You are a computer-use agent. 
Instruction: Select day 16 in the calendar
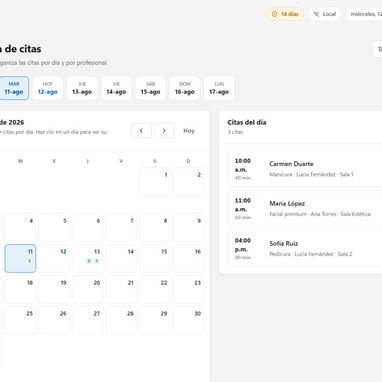tap(188, 258)
